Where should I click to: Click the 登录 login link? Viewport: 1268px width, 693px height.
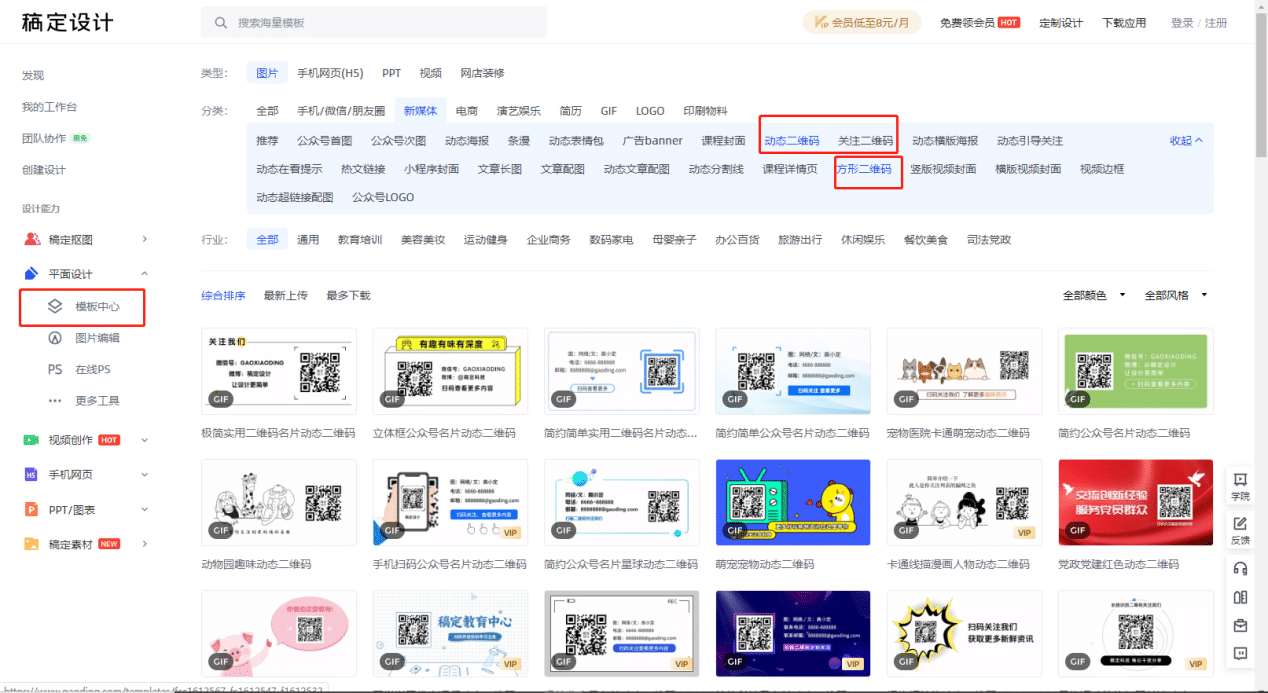[x=1182, y=22]
